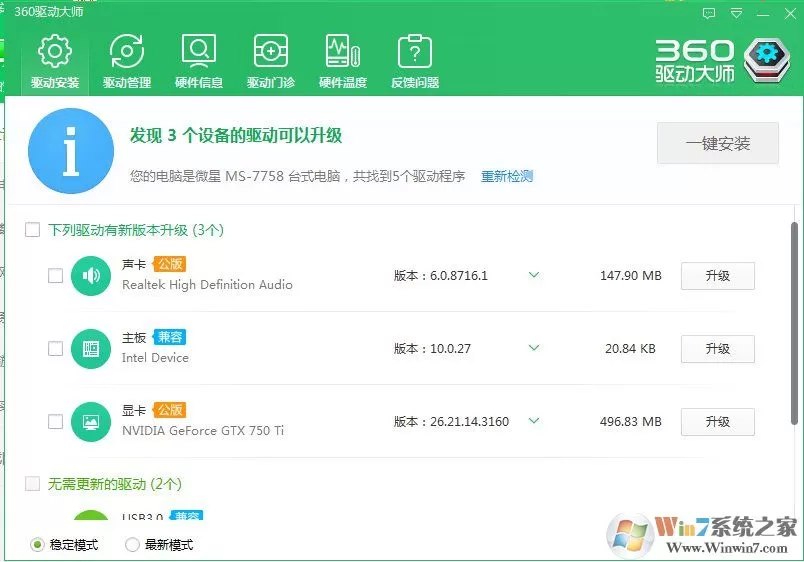Screen dimensions: 804x562
Task: Click the 兼容 tag next to 主板
Action: 170,337
